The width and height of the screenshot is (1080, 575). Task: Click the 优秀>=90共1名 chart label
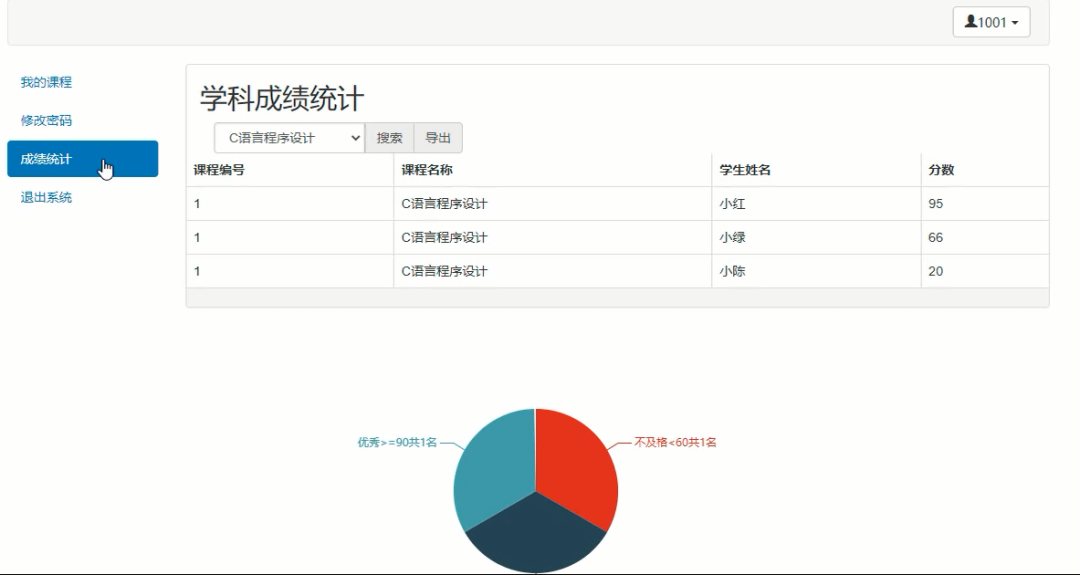coord(397,442)
